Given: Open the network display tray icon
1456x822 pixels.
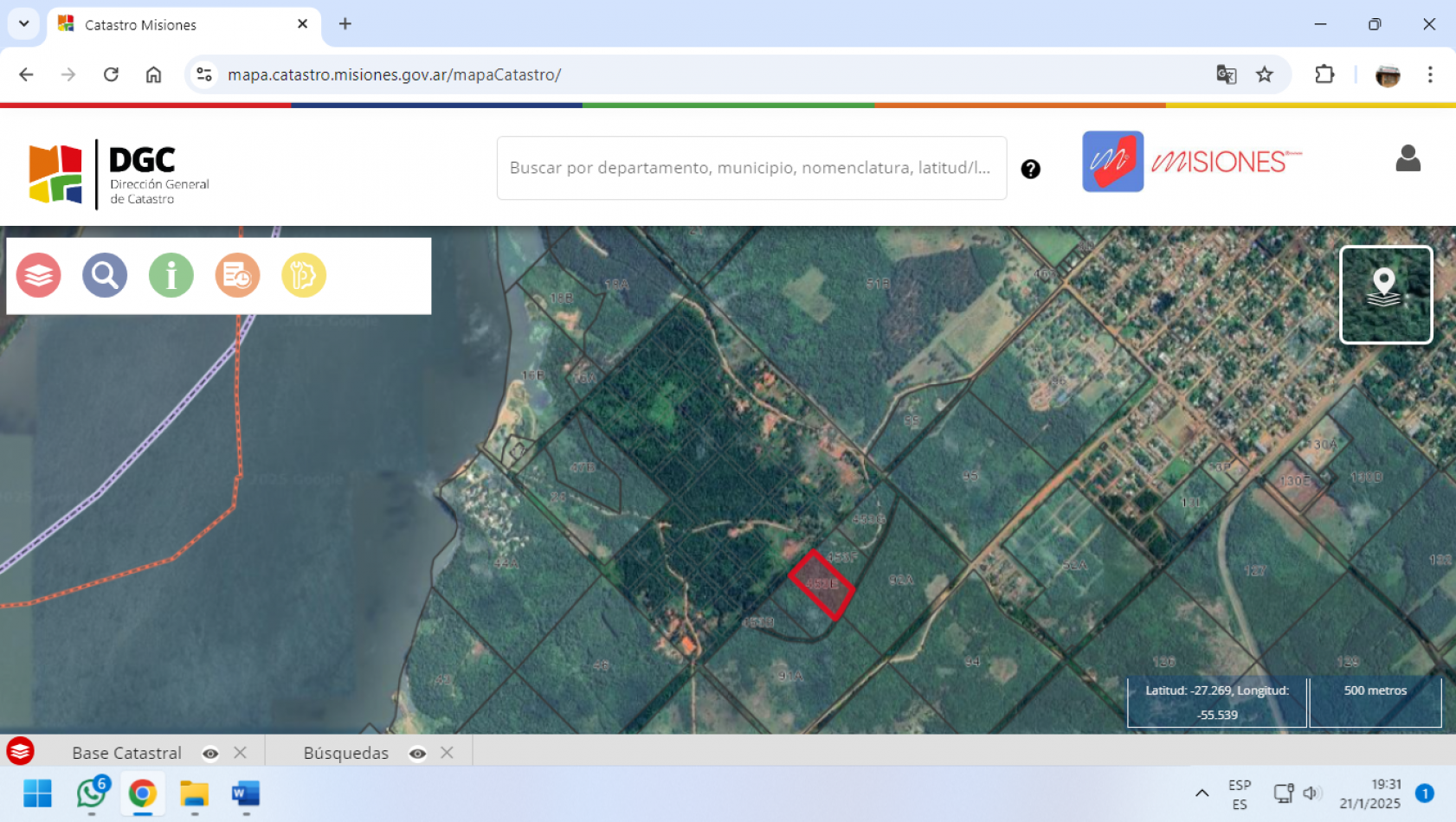Looking at the screenshot, I should pos(1284,793).
